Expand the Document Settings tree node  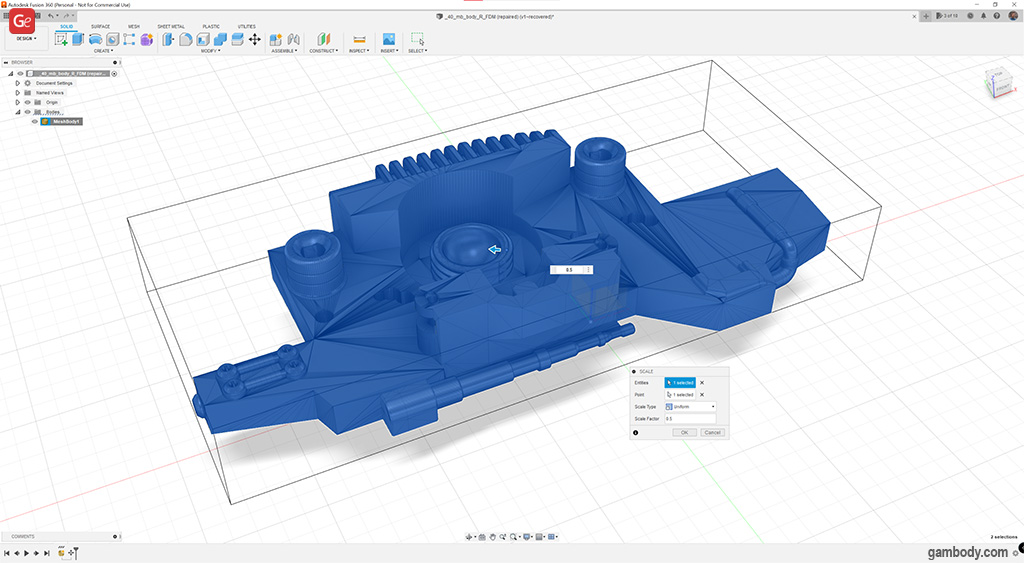click(17, 83)
